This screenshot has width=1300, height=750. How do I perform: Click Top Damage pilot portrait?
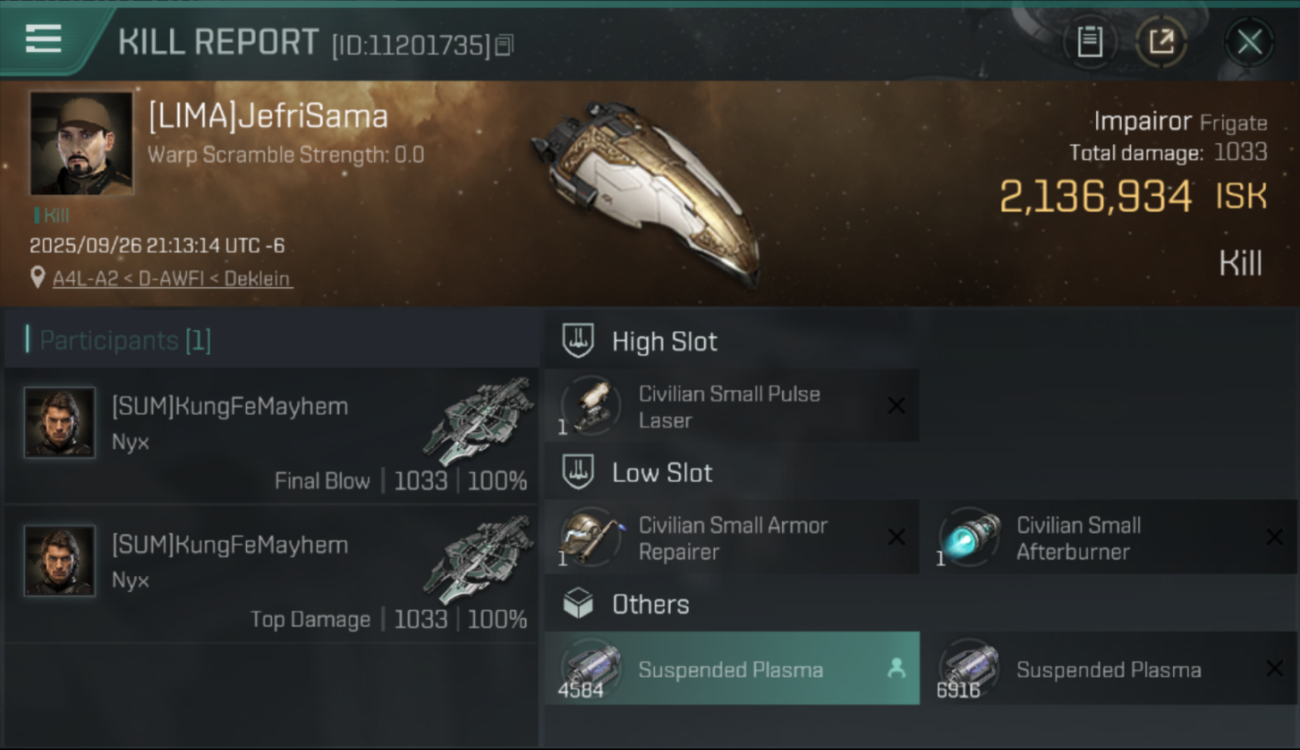click(60, 561)
